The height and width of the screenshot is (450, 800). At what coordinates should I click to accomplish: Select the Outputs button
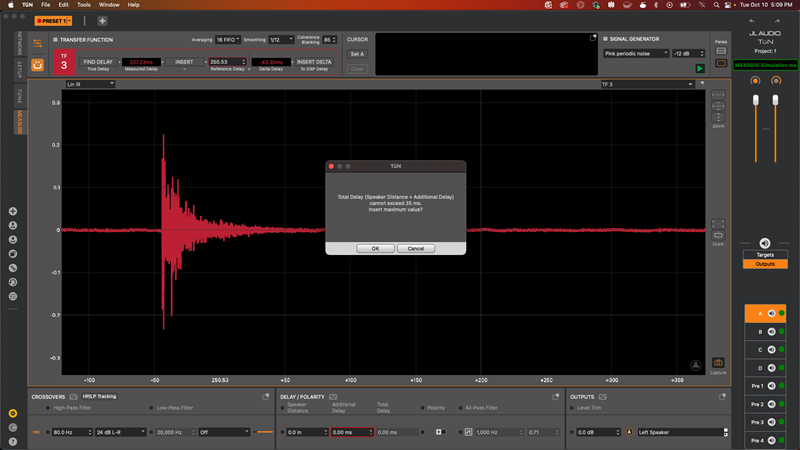(x=765, y=264)
